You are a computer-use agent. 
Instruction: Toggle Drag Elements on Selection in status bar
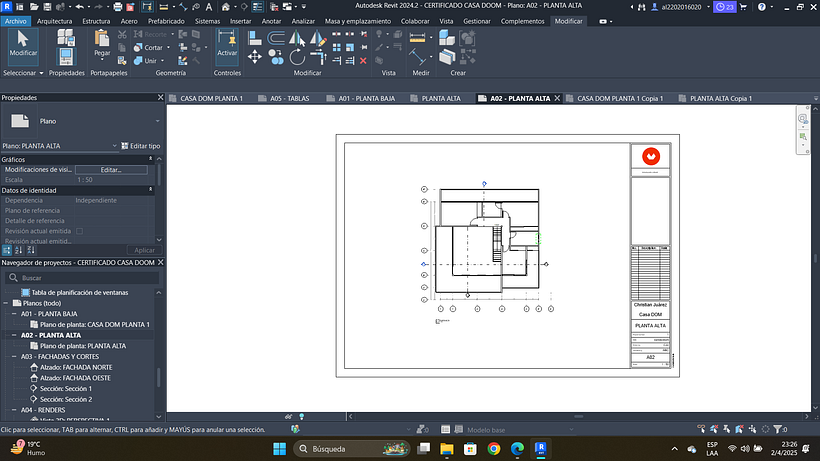[x=752, y=429]
